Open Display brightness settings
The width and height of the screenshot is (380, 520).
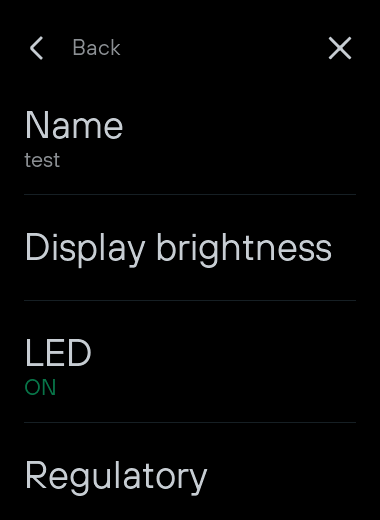pos(190,247)
